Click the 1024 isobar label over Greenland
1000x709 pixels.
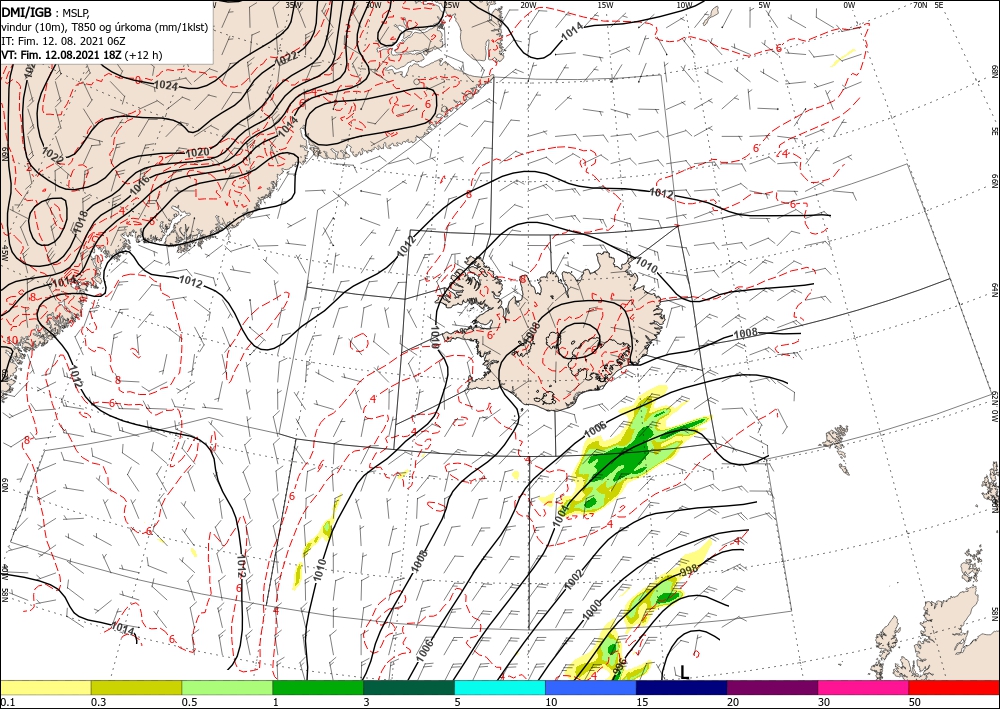[166, 84]
